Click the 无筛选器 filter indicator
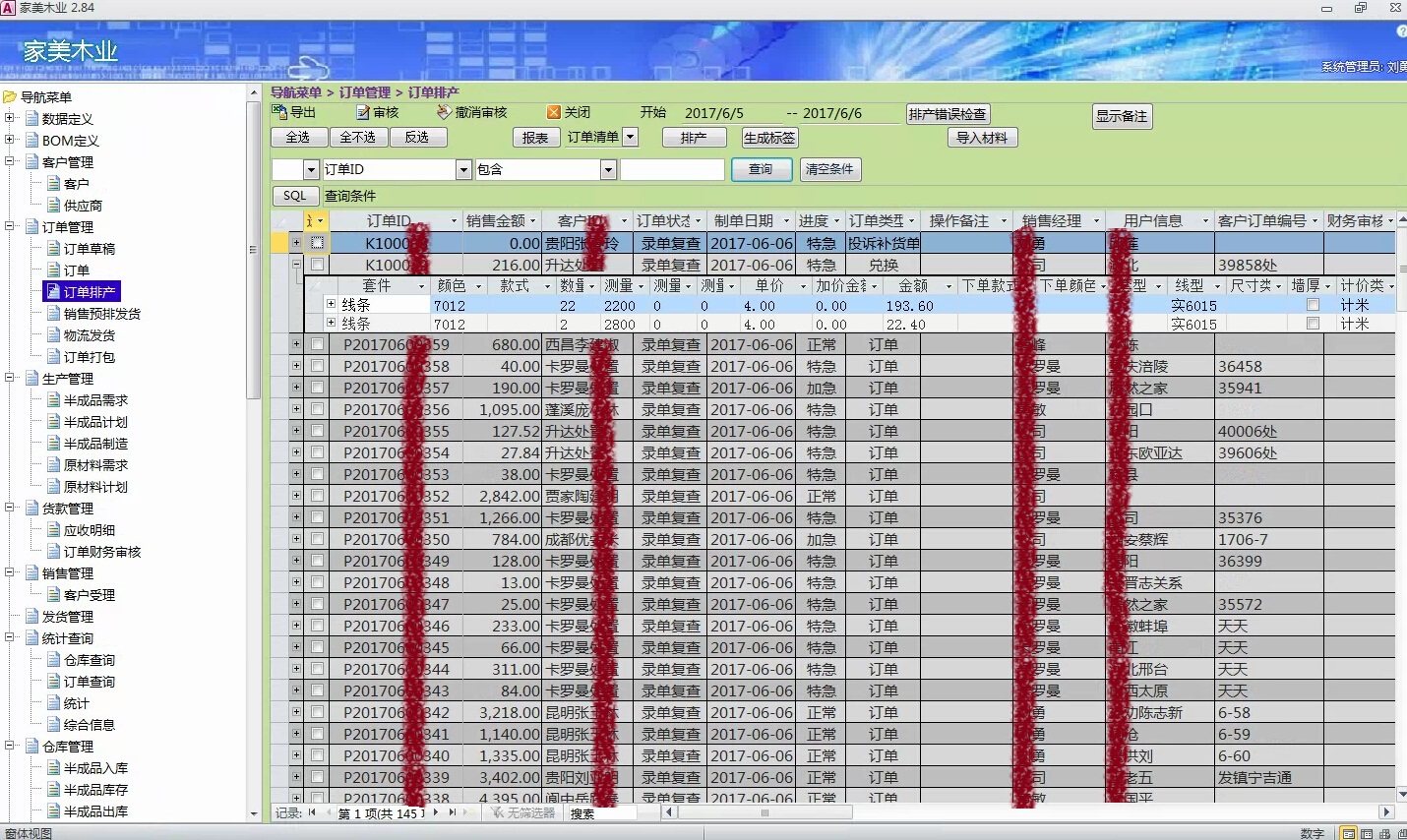The width and height of the screenshot is (1407, 840). pyautogui.click(x=523, y=813)
